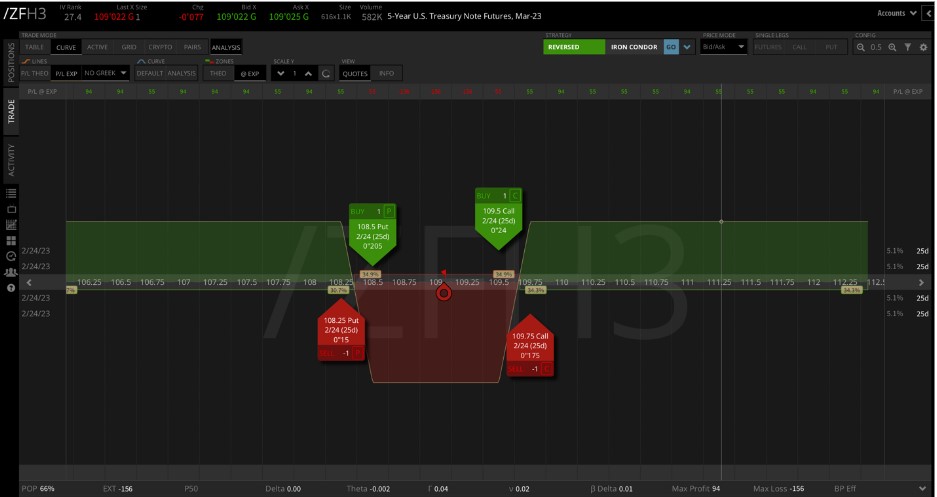Click the FUTURES single leg button

(768, 47)
